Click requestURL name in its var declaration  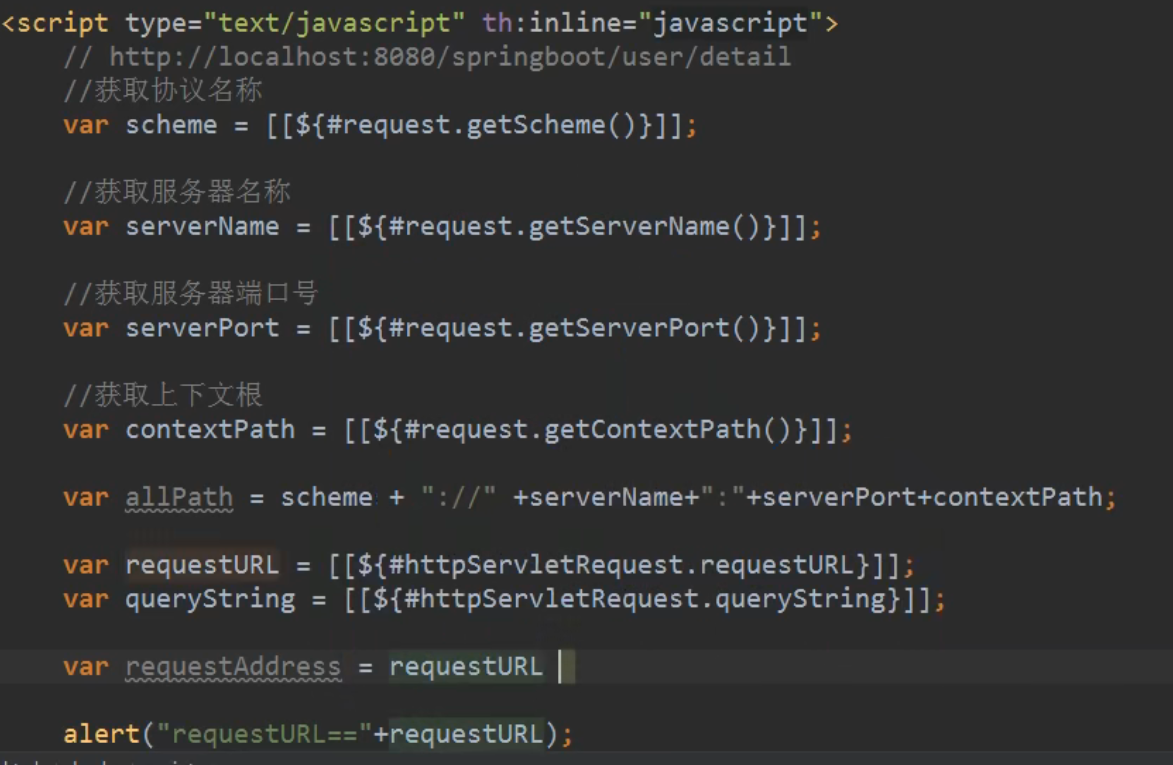point(202,565)
